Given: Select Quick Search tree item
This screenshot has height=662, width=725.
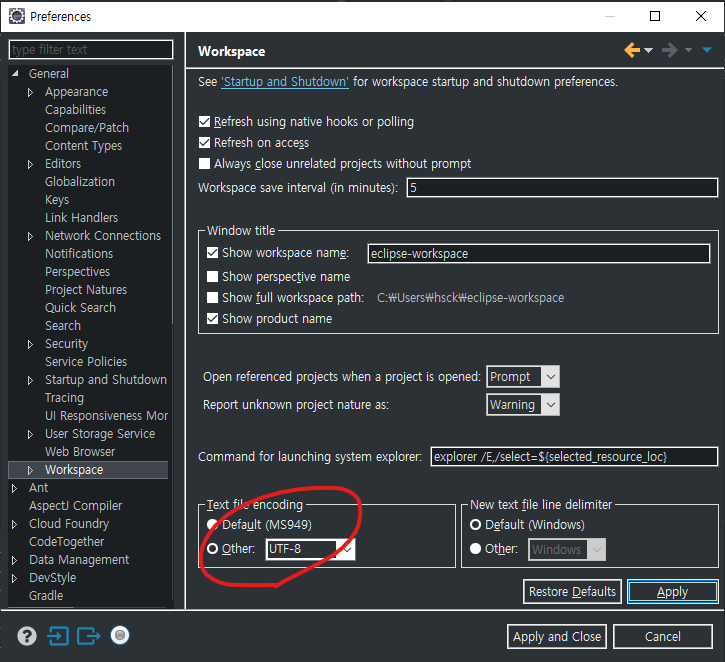Looking at the screenshot, I should tap(80, 308).
